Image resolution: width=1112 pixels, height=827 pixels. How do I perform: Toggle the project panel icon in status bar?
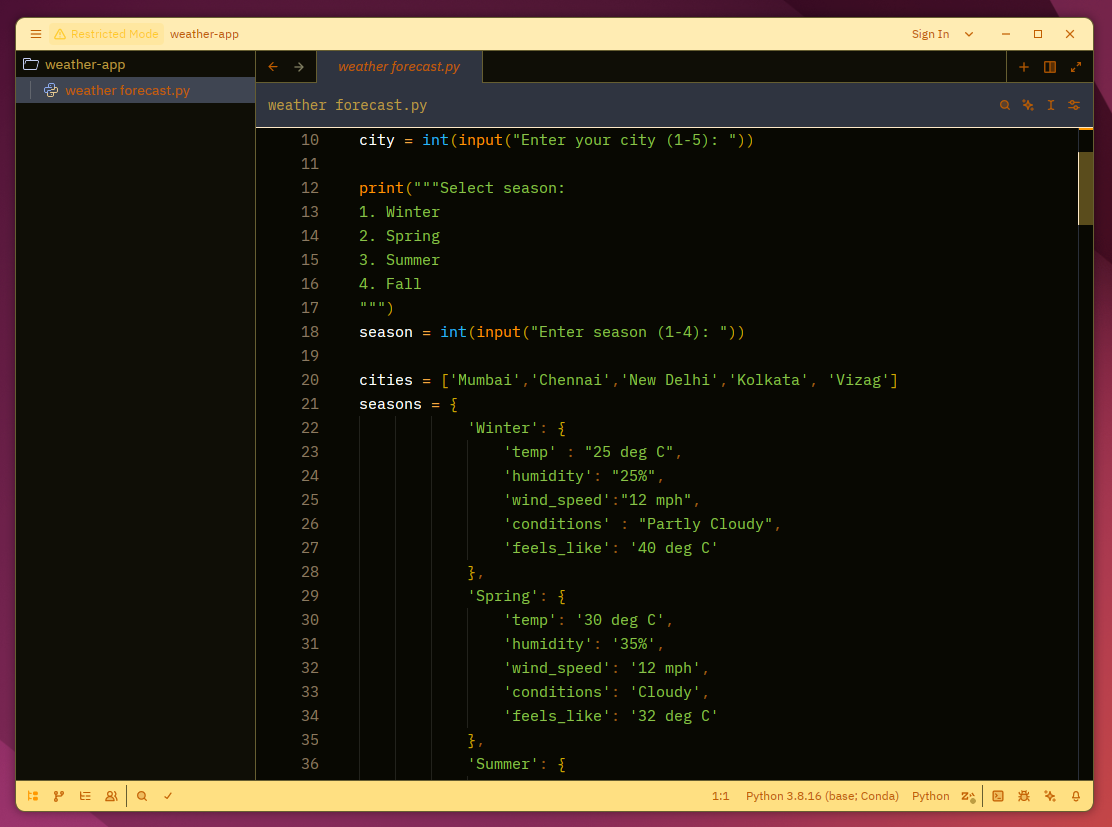point(33,796)
